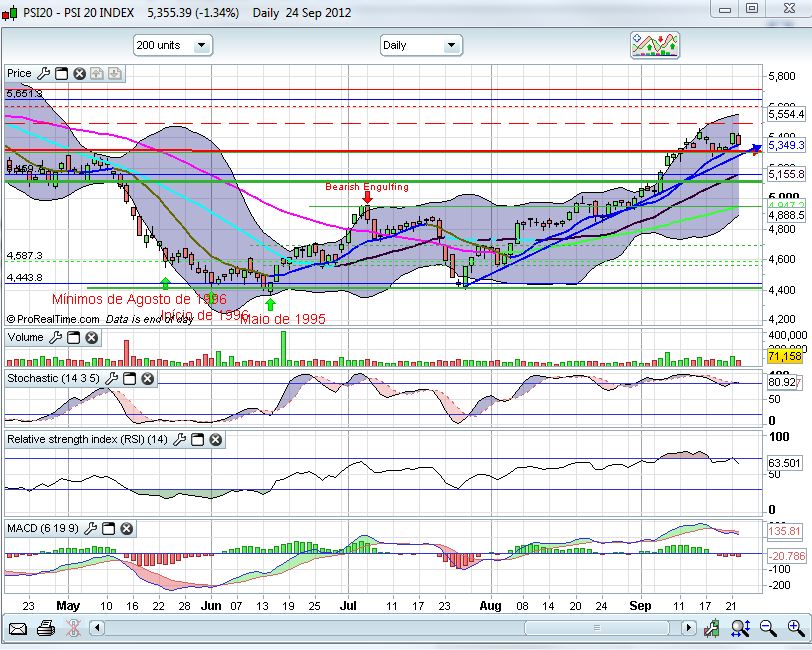Minimize the chart window
Screen dimensions: 812x650
(725, 9)
